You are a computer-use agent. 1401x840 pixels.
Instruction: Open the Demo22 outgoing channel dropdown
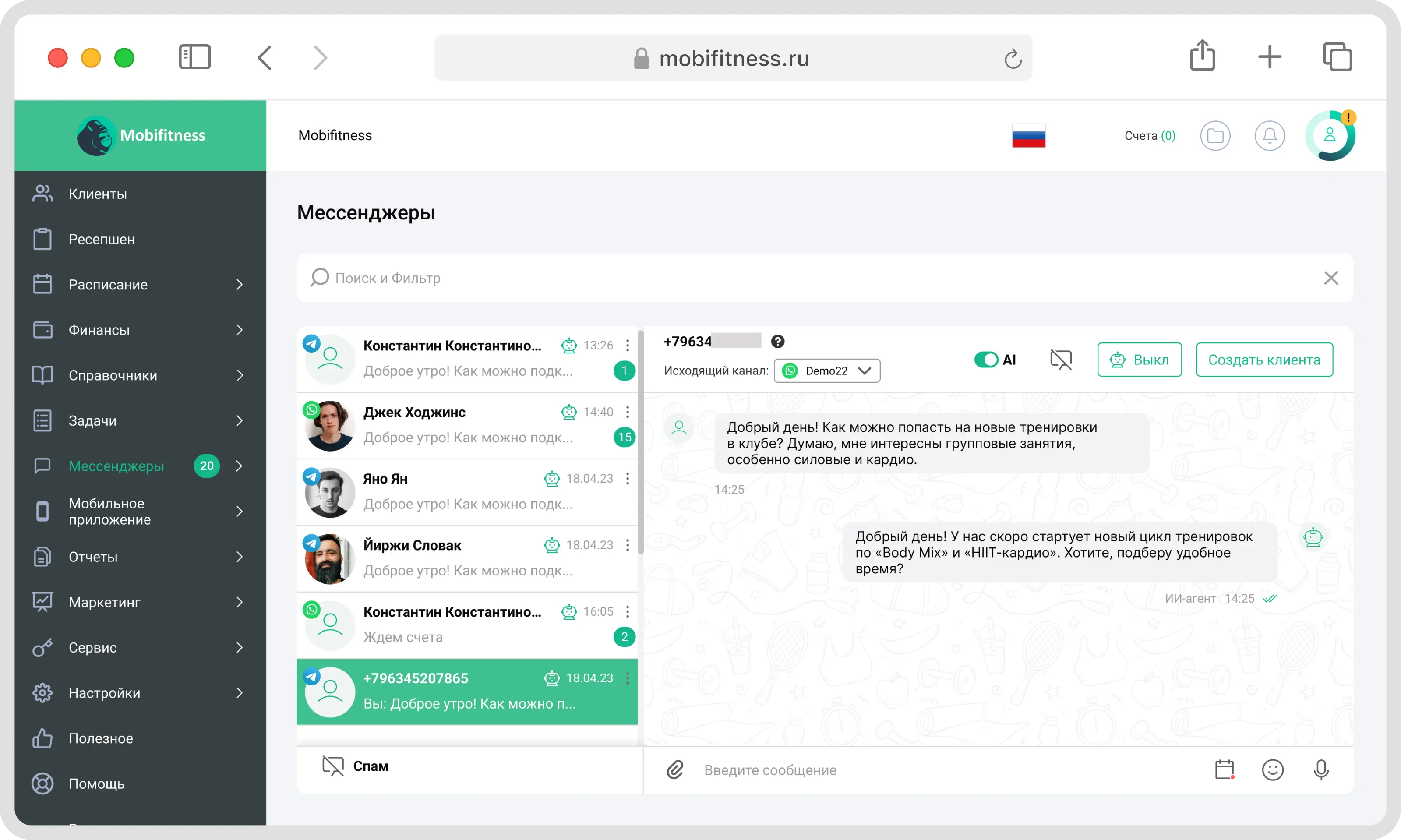coord(827,371)
